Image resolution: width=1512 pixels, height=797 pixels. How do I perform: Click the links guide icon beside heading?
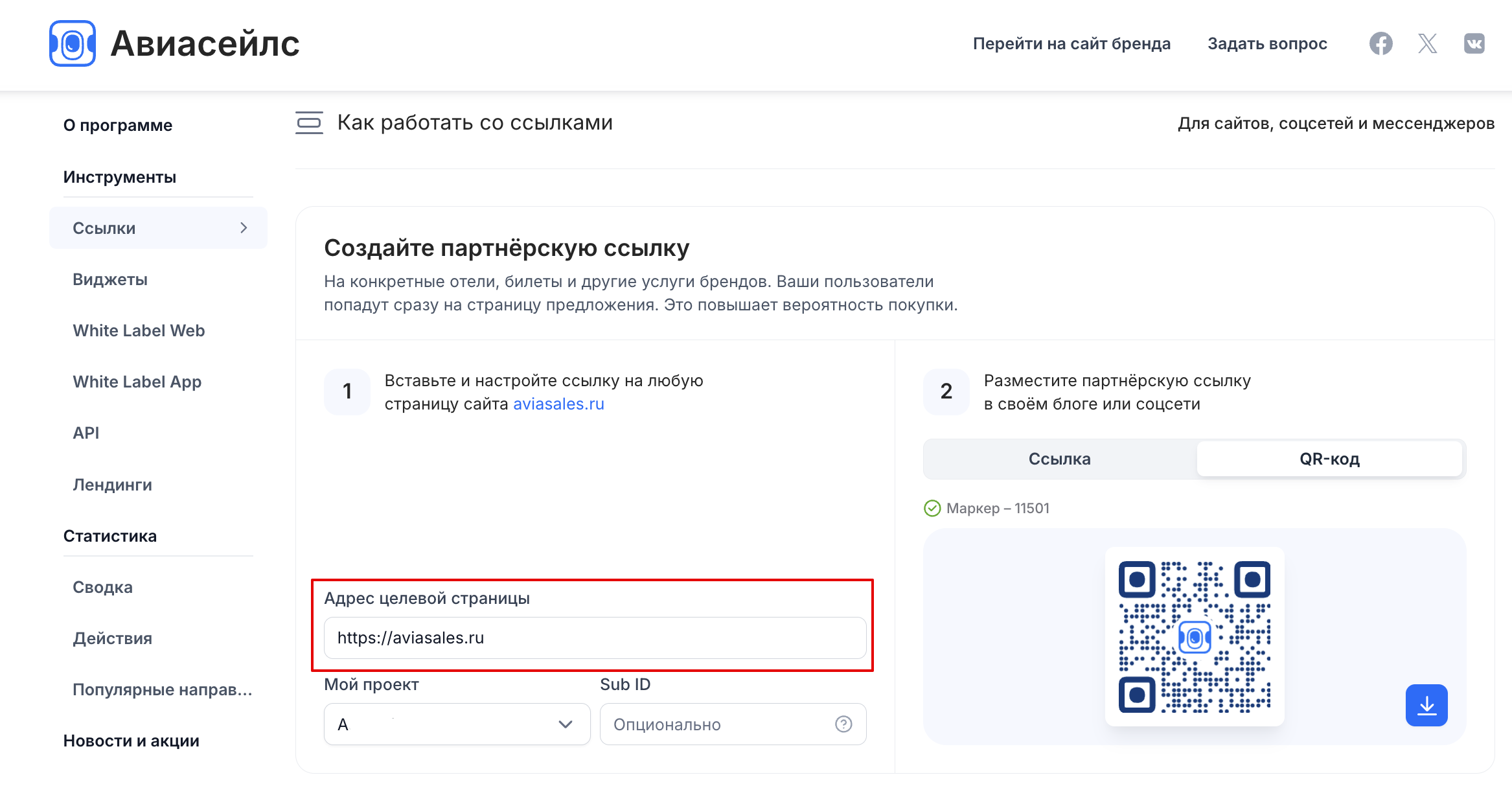309,122
